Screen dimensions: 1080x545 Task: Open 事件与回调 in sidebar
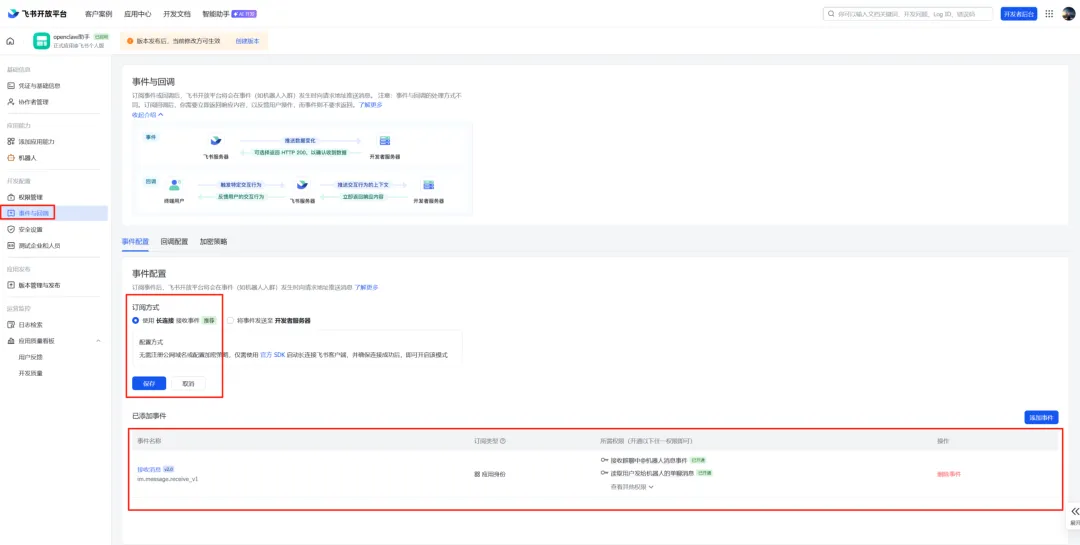coord(54,213)
